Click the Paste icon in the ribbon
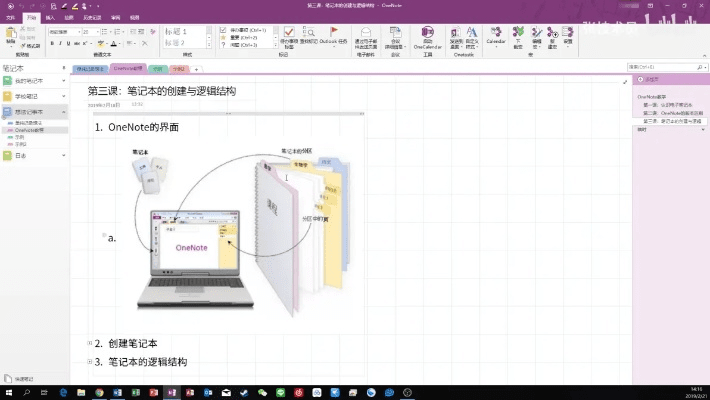Viewport: 710px width, 400px height. tap(12, 34)
